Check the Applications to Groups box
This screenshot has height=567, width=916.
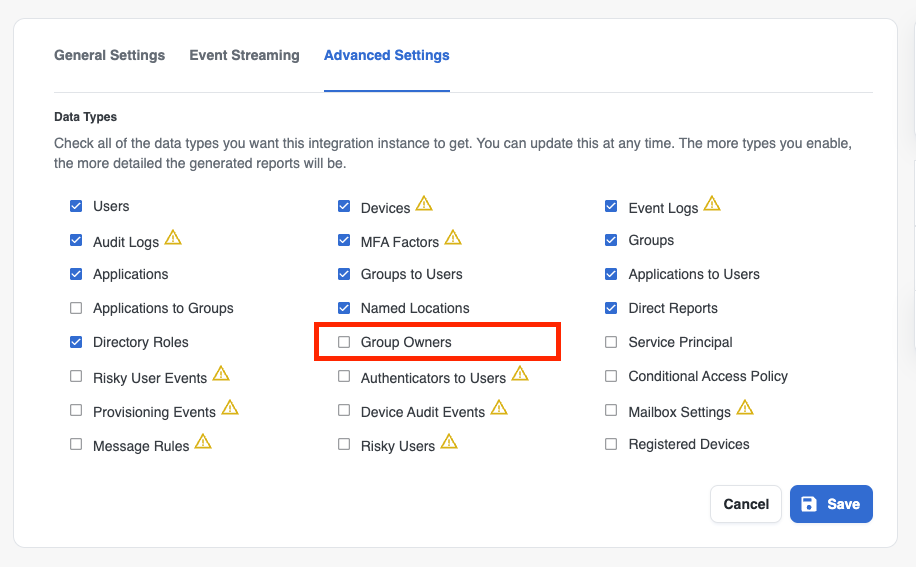pyautogui.click(x=76, y=308)
